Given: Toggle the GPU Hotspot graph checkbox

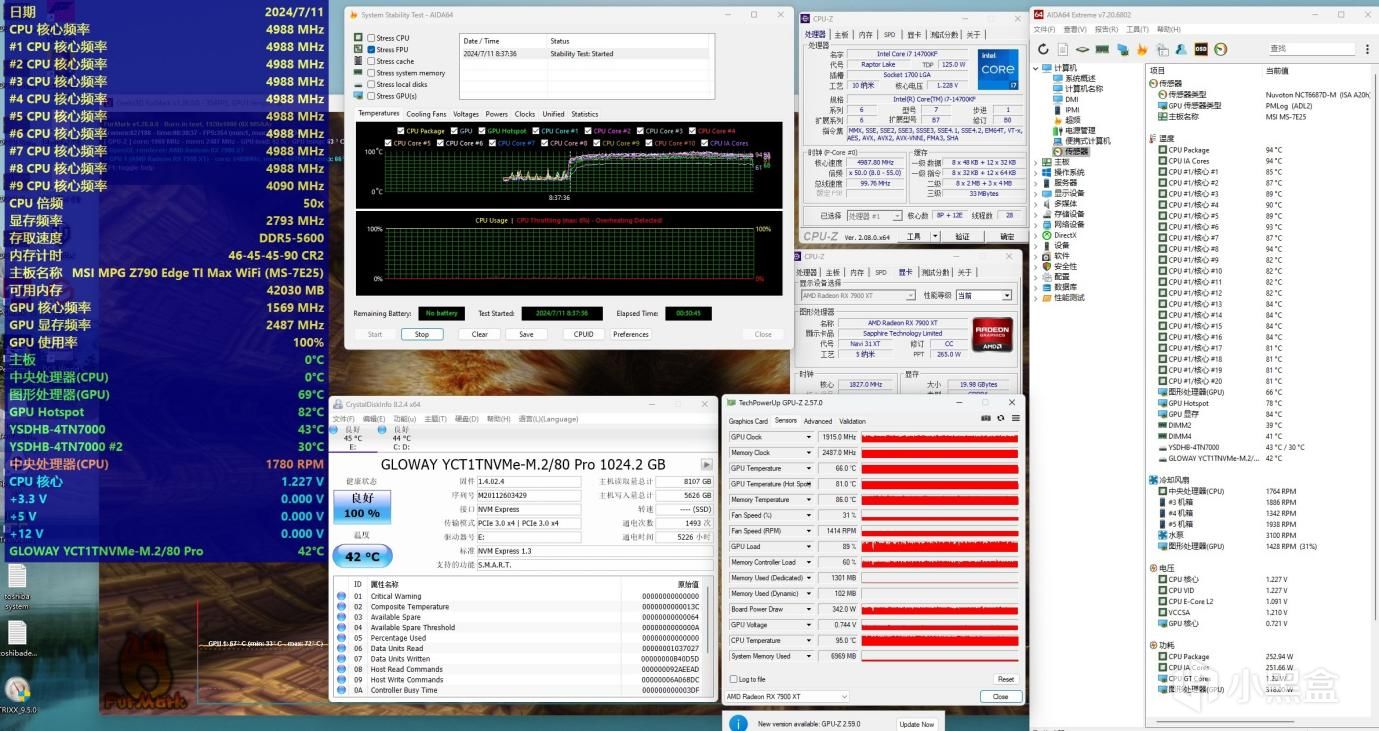Looking at the screenshot, I should [481, 131].
